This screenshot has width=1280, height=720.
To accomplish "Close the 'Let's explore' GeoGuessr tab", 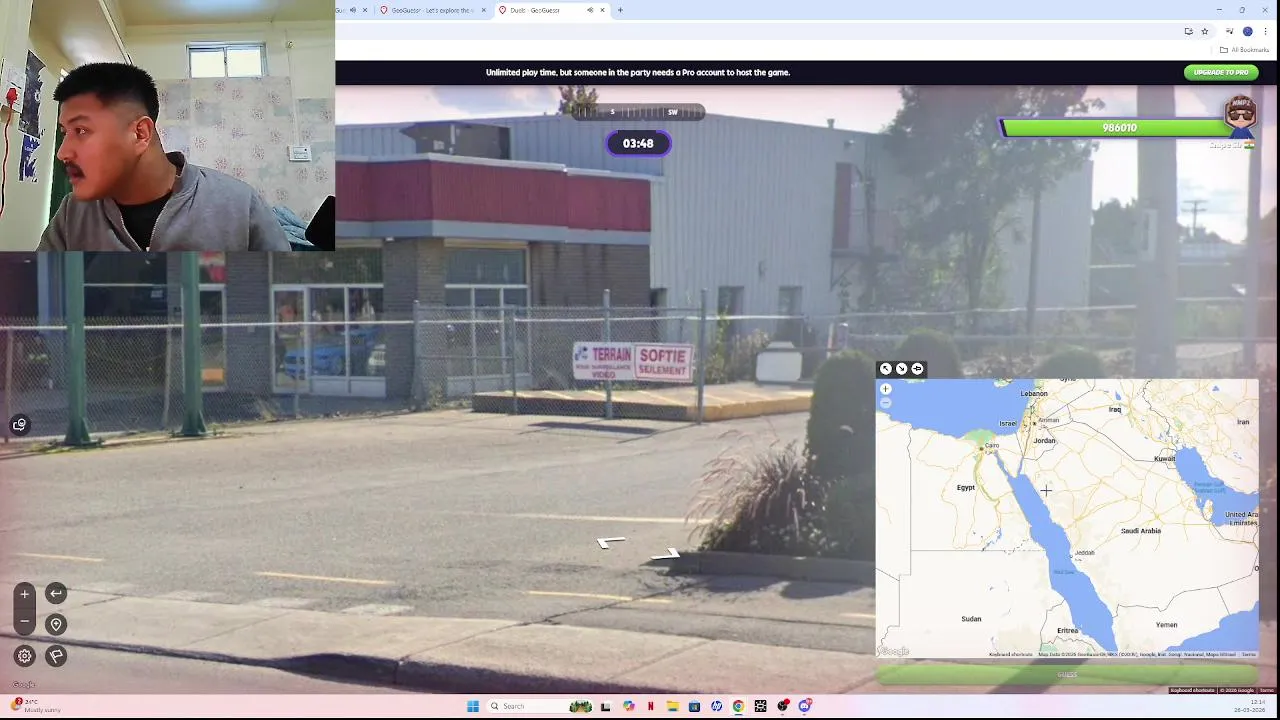I will pyautogui.click(x=484, y=10).
